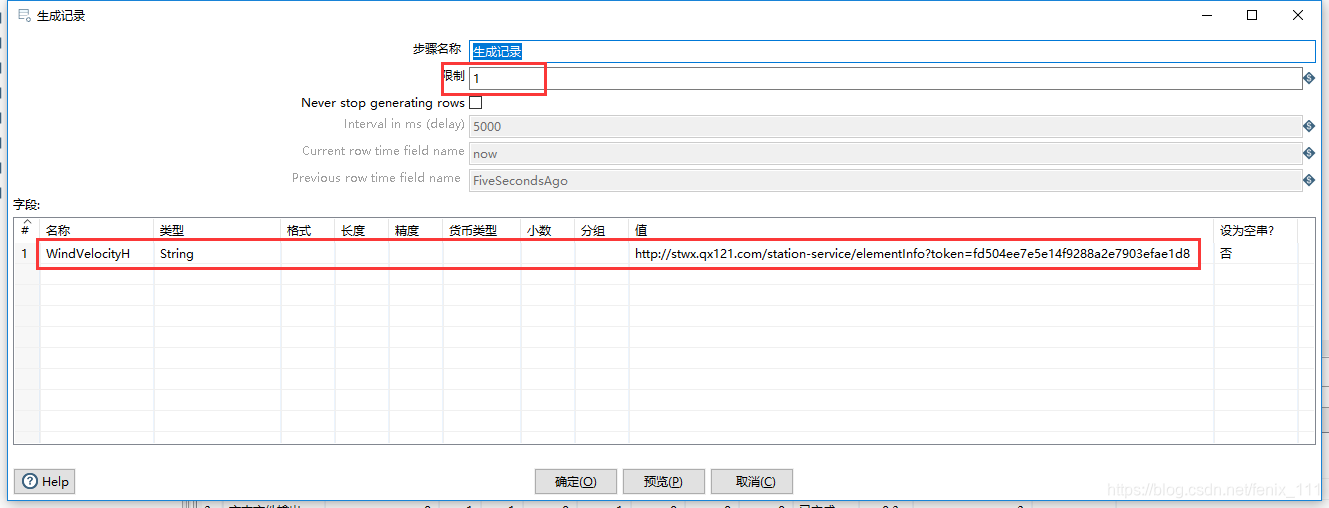Click Interval in ms field showing 5000

tap(885, 127)
